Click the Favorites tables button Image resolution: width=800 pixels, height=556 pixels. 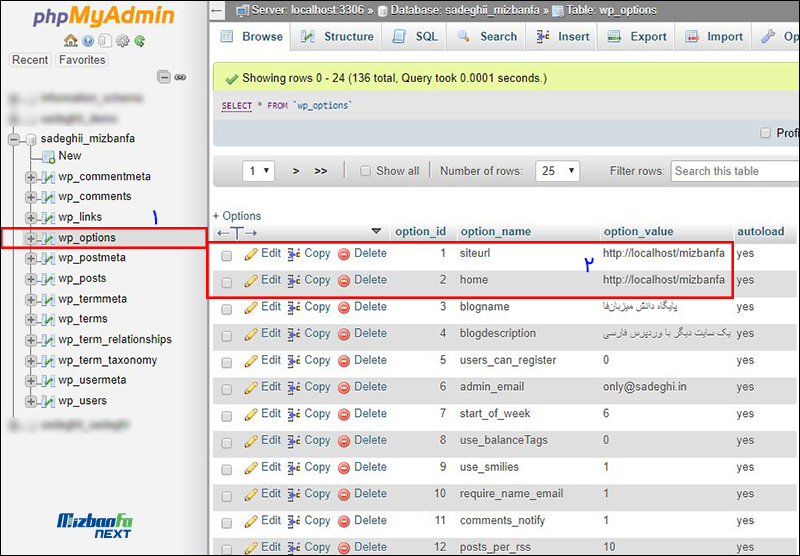[x=82, y=60]
